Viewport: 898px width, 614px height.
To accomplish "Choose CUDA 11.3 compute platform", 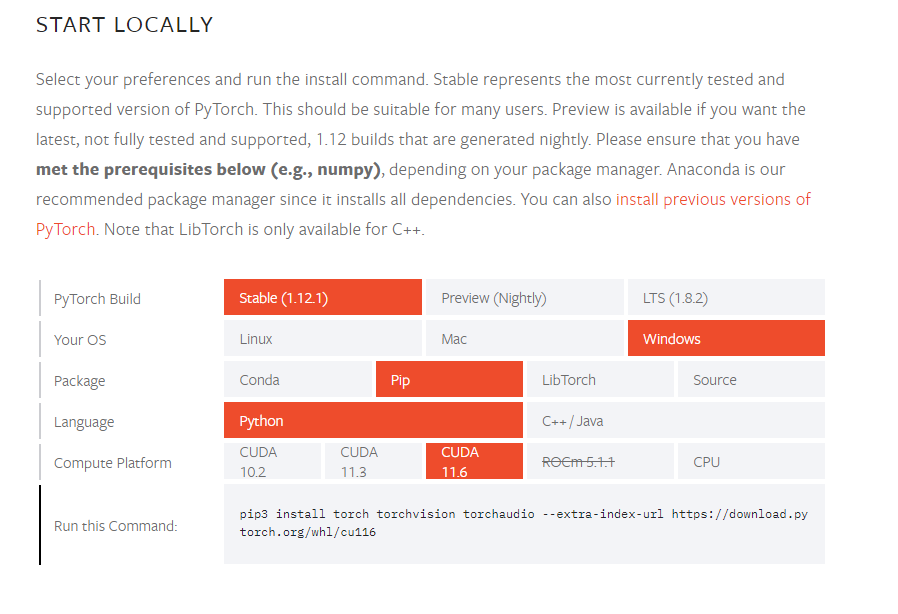I will tap(373, 461).
